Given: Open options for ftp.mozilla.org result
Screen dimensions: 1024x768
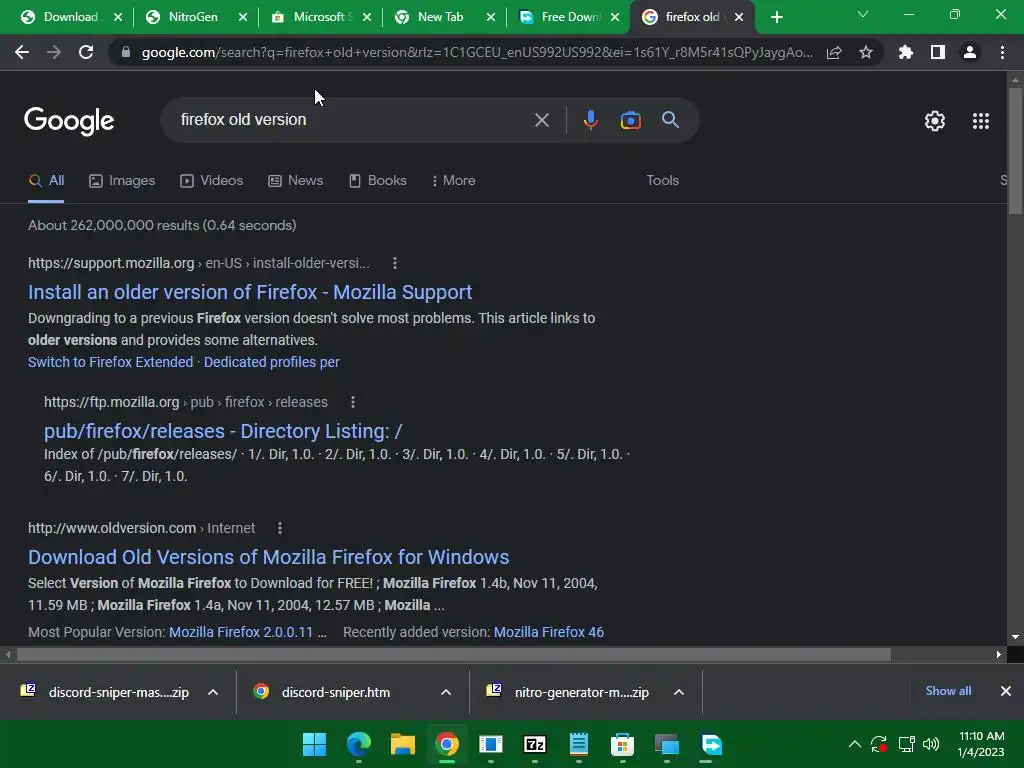Looking at the screenshot, I should 353,402.
